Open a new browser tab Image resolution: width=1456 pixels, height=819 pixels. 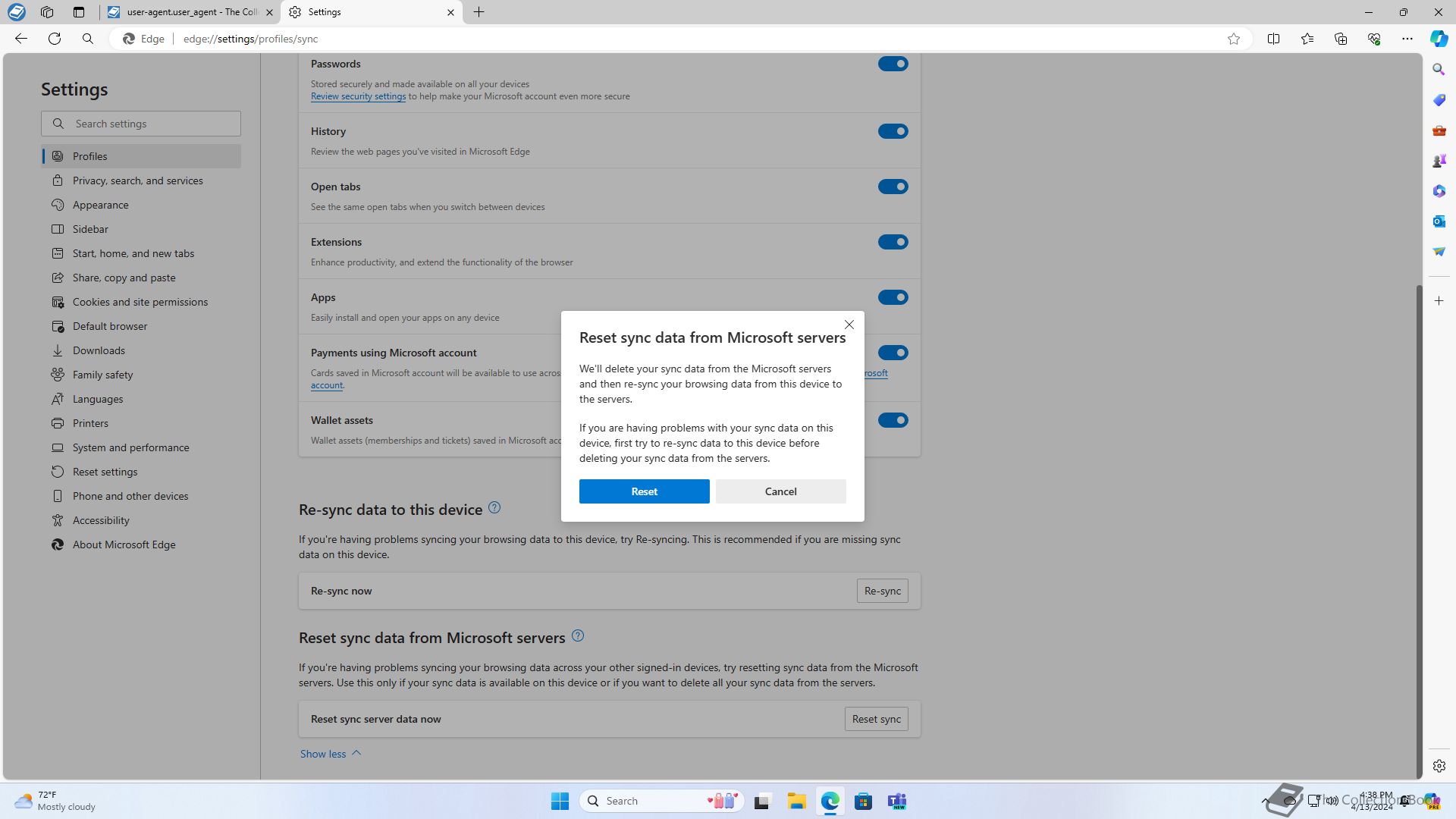(479, 12)
